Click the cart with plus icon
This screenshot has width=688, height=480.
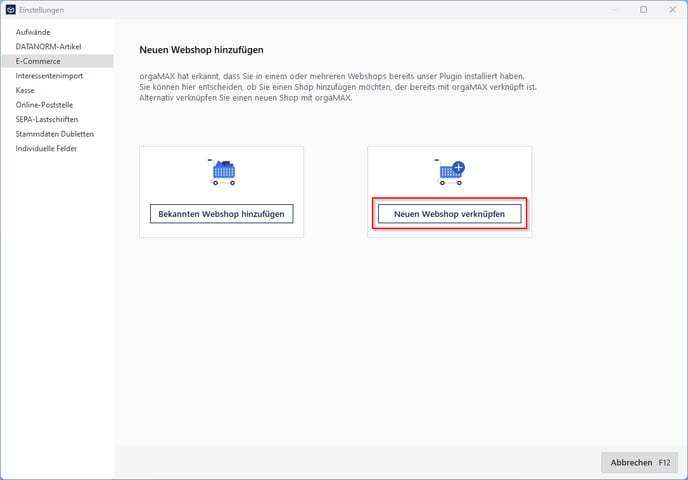coord(450,173)
